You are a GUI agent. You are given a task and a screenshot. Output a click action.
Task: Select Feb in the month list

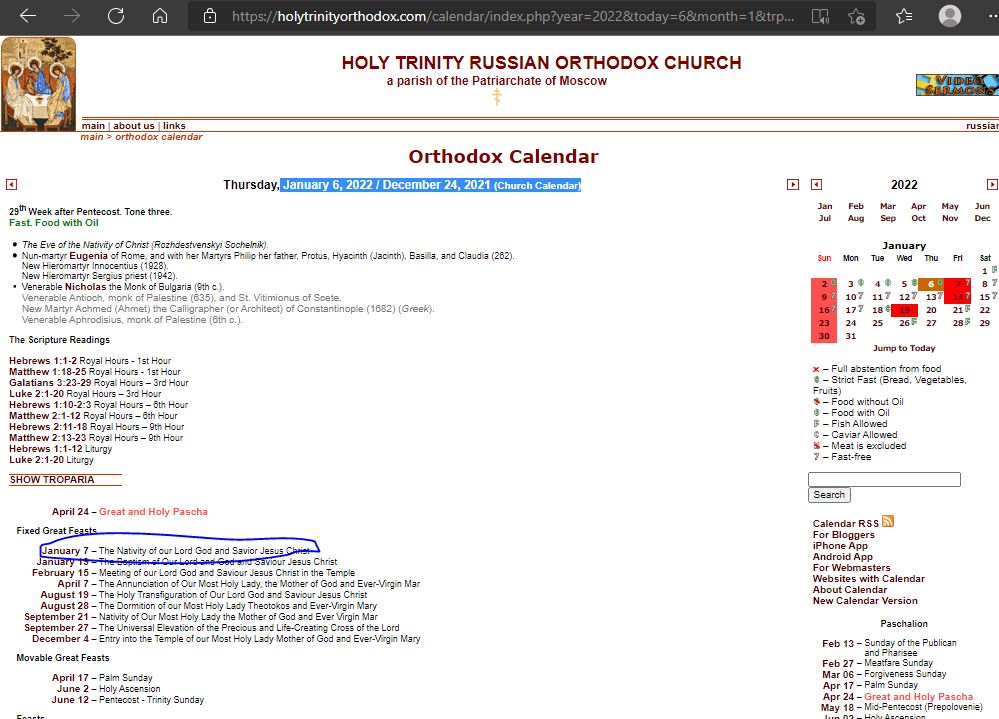tap(856, 206)
